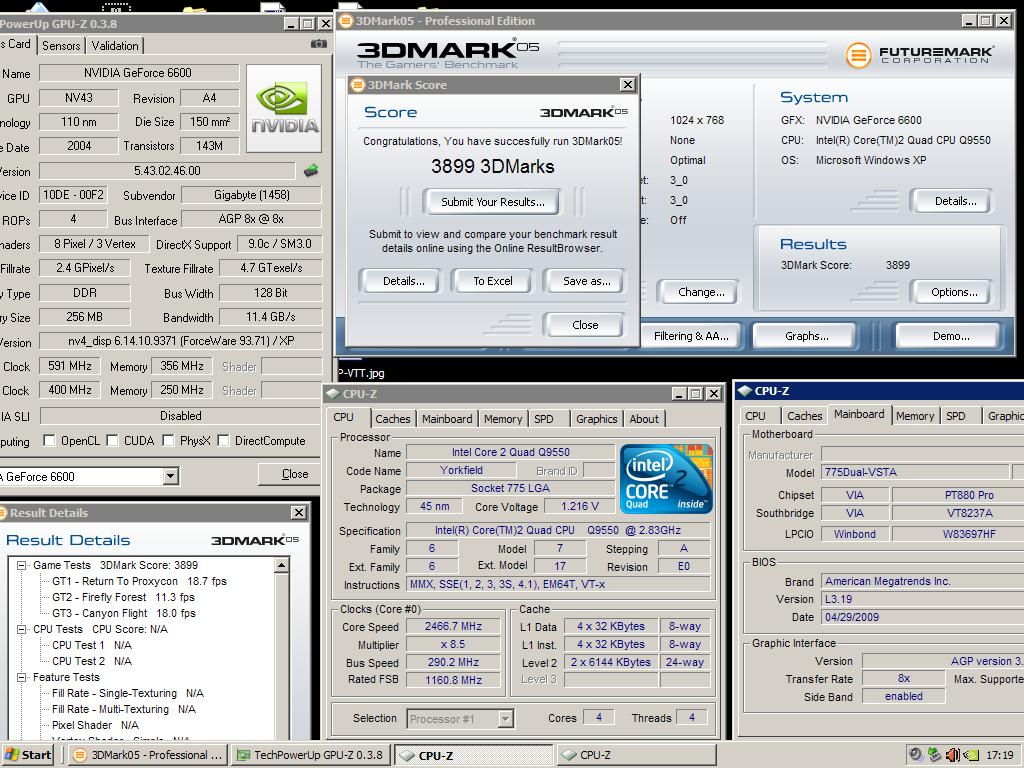The image size is (1024, 768).
Task: Click the NVIDIA tray icon
Action: (971, 755)
